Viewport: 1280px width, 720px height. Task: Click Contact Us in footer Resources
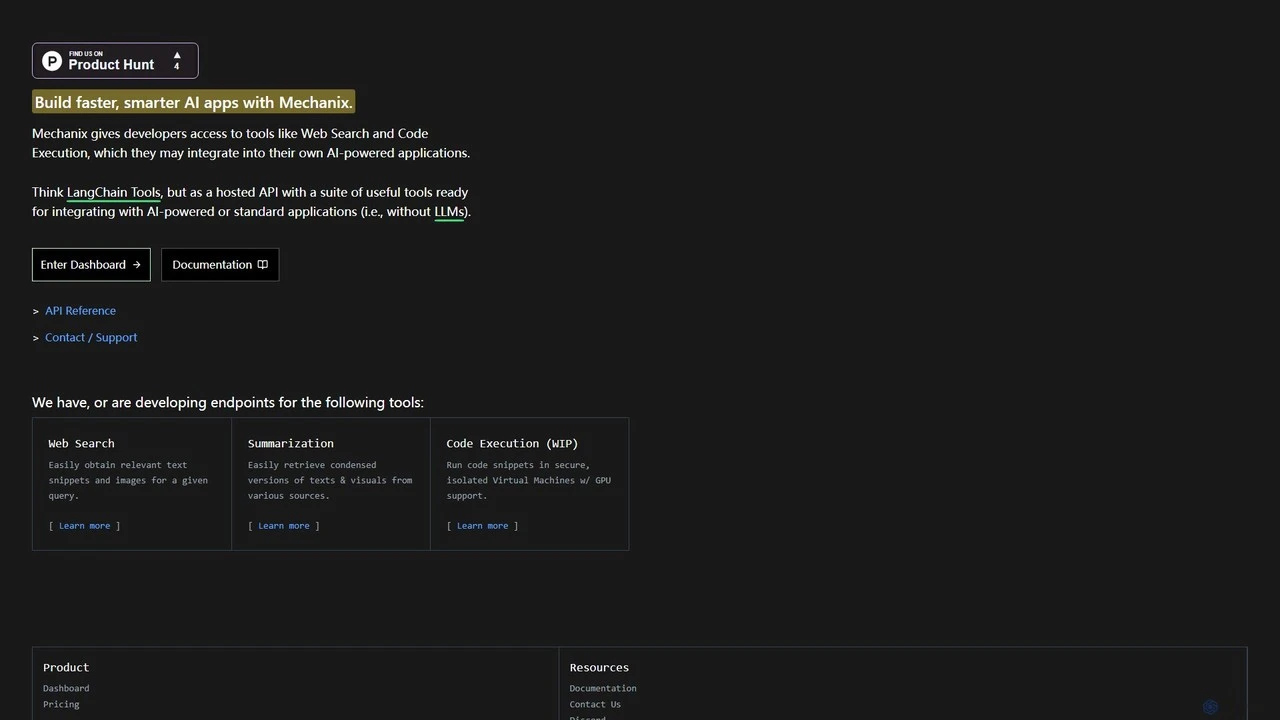(x=595, y=704)
